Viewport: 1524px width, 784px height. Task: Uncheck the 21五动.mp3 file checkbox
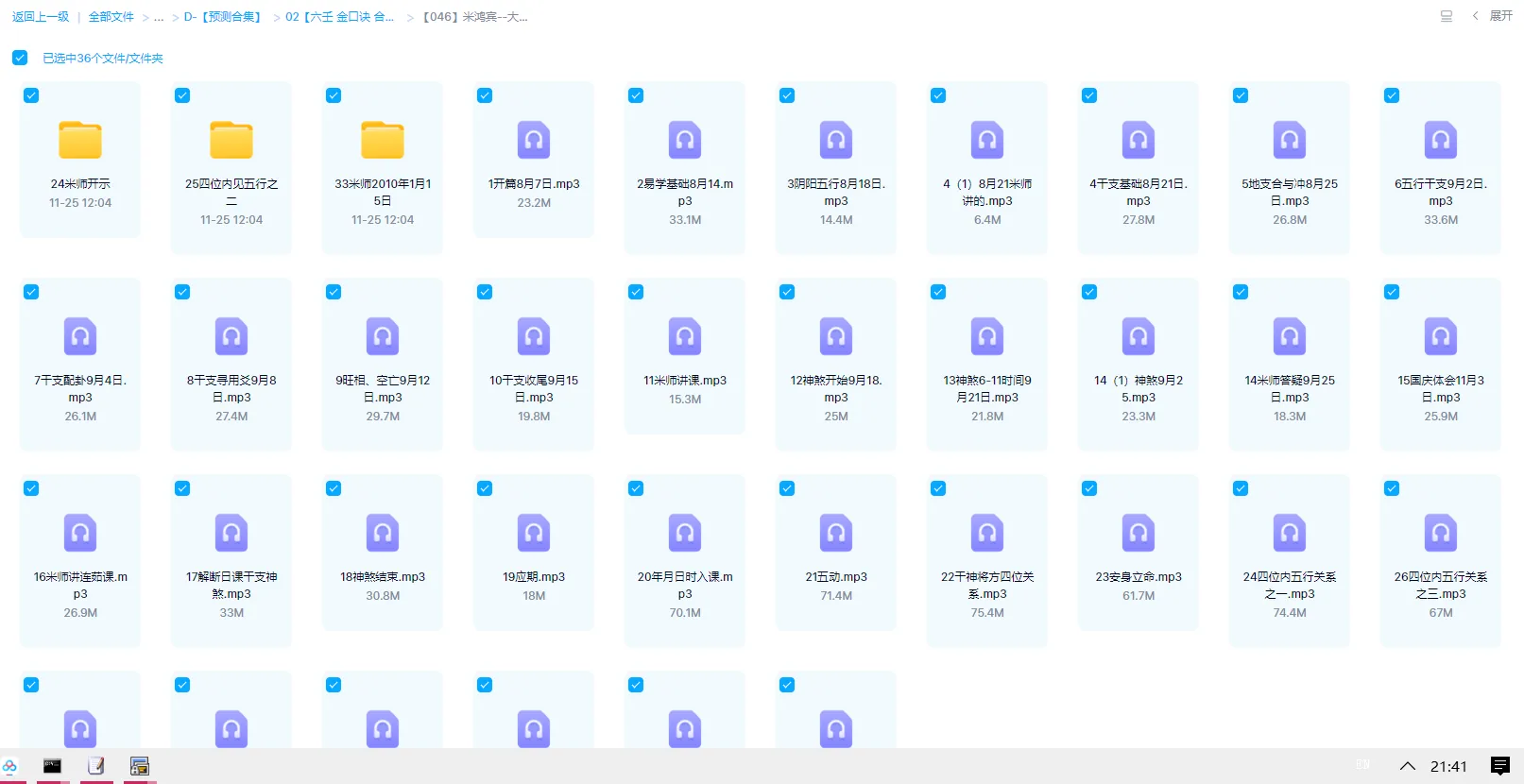coord(787,488)
